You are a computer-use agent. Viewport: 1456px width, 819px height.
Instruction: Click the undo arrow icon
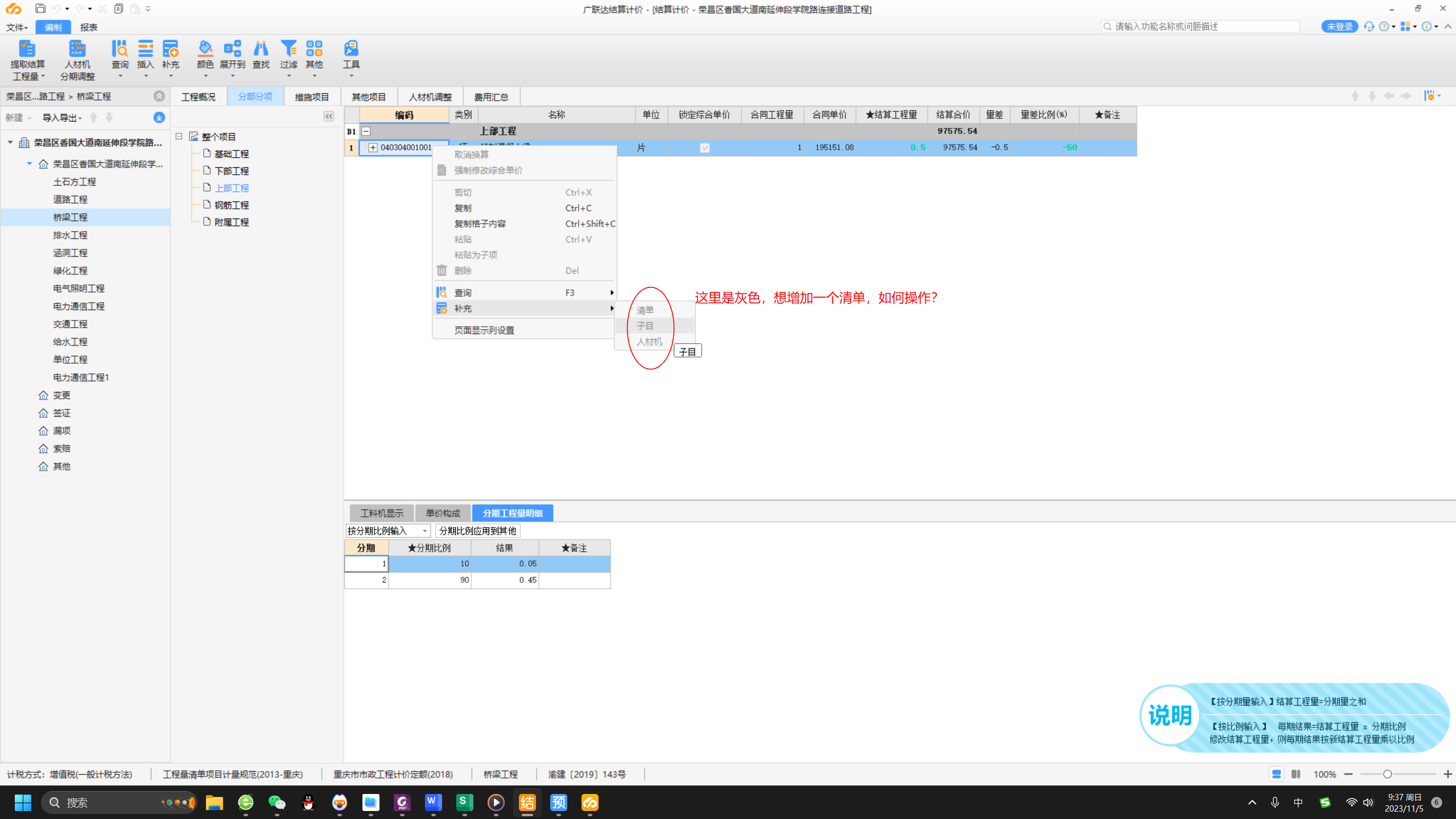56,9
